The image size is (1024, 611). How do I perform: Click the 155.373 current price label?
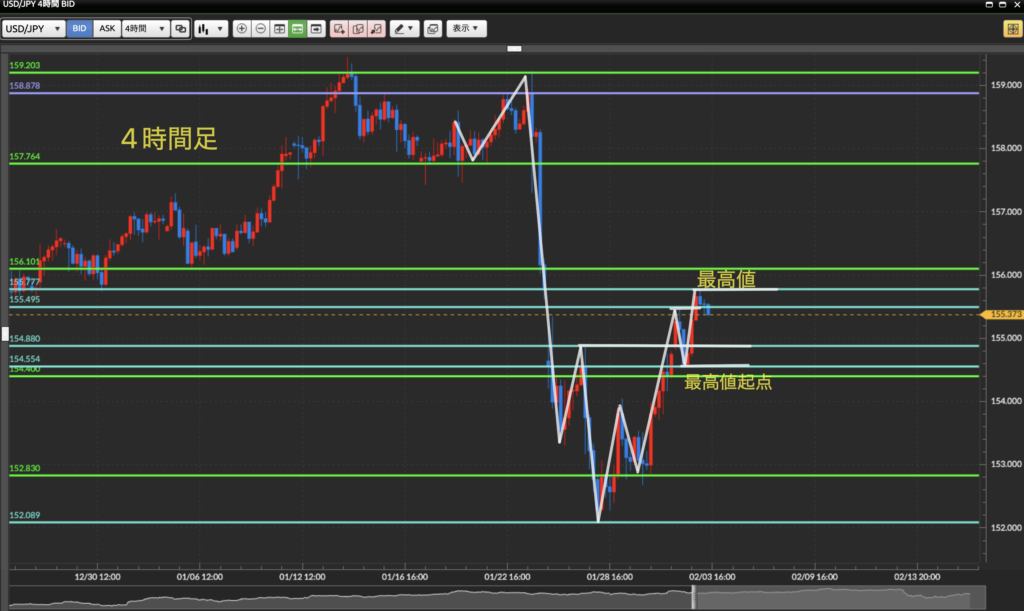click(1005, 314)
